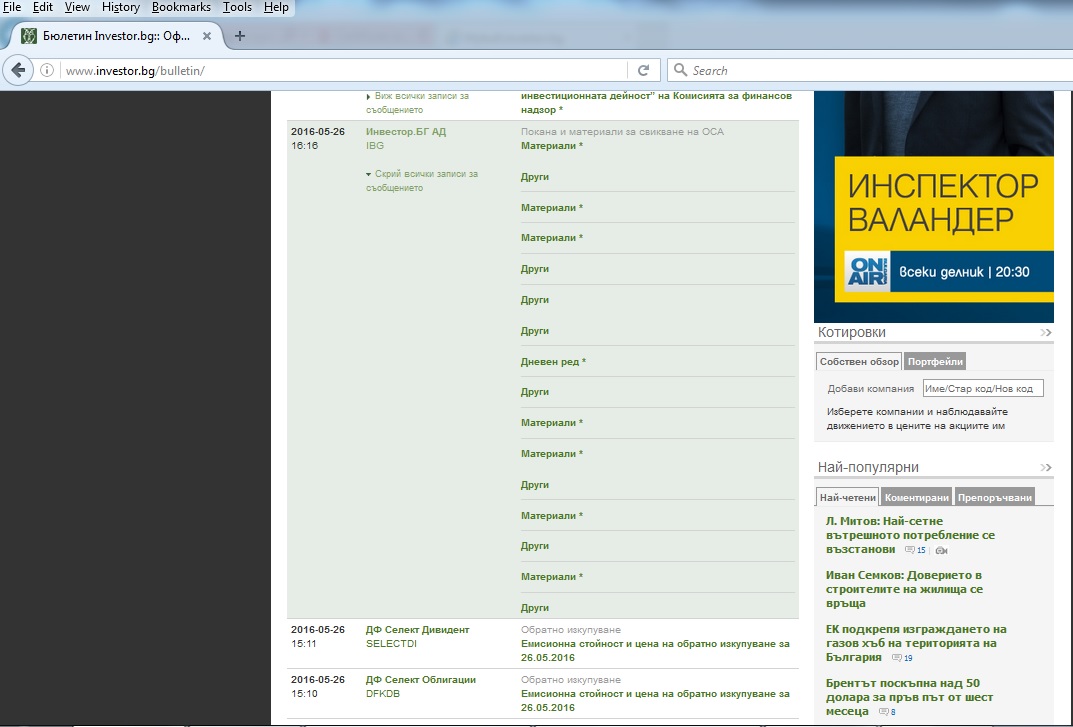Open the Най-популярни section heading
The height and width of the screenshot is (727, 1073).
coord(868,468)
